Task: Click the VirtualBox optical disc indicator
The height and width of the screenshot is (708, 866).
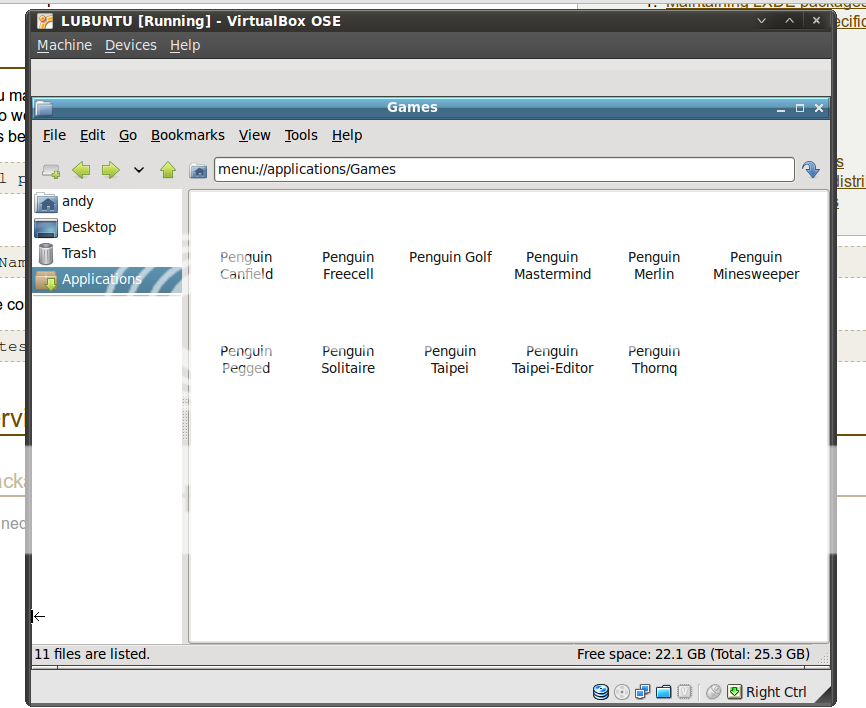Action: (x=621, y=692)
